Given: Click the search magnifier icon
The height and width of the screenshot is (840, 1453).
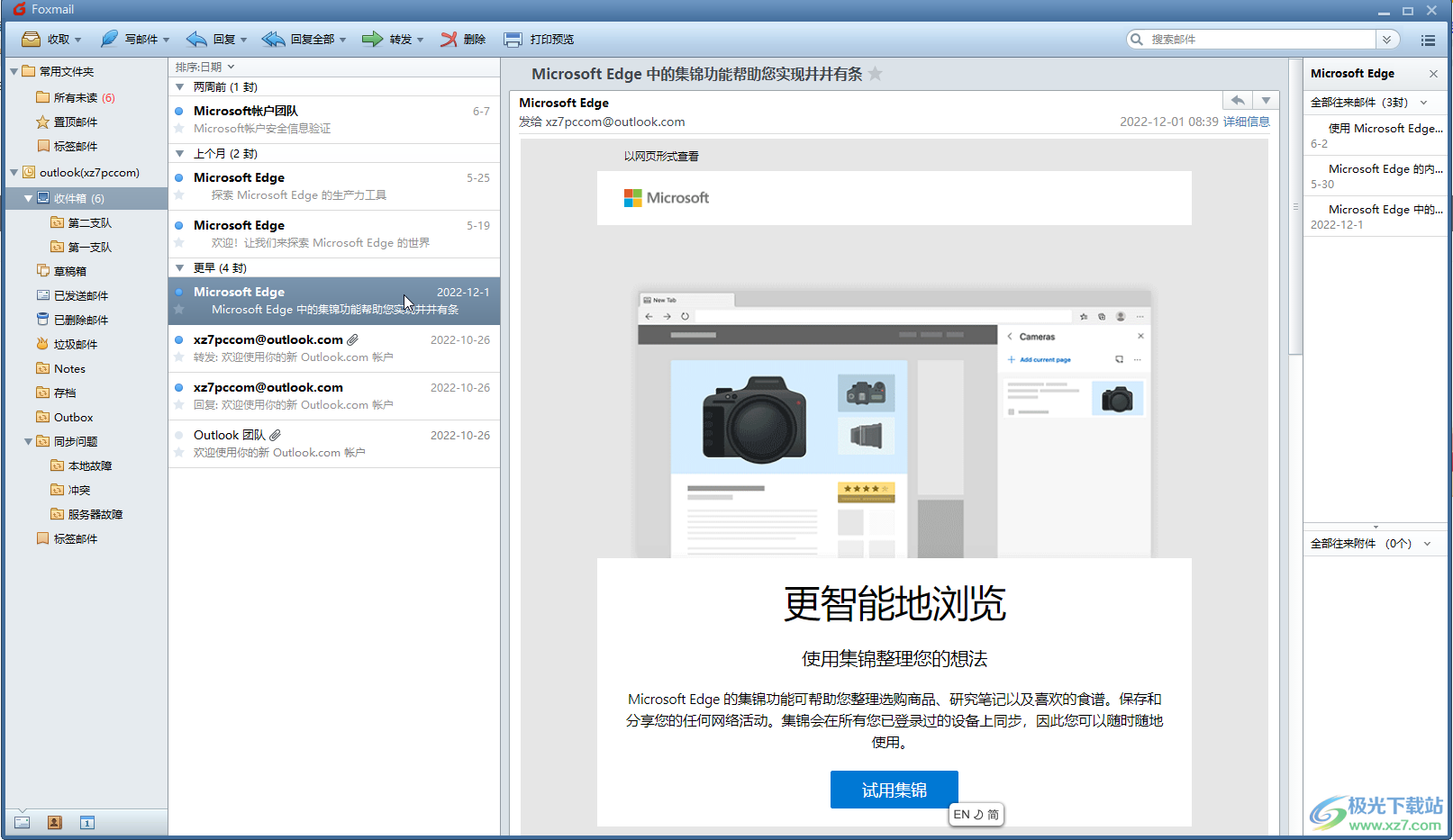Looking at the screenshot, I should (x=1137, y=39).
